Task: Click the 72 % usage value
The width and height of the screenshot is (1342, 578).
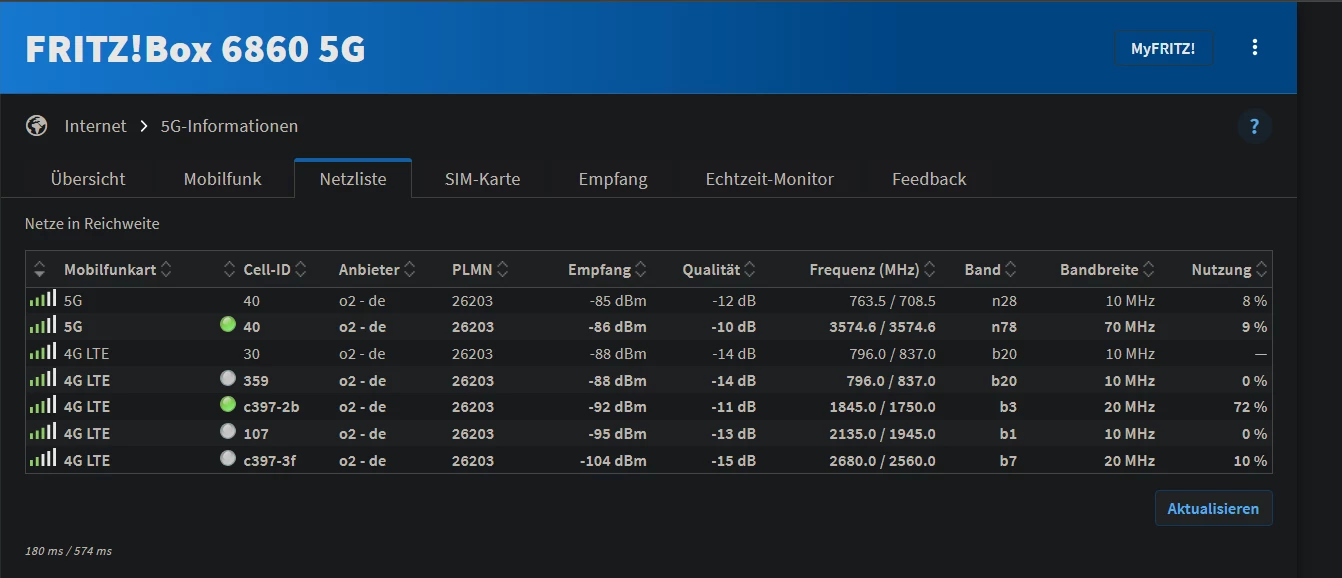Action: (1250, 406)
